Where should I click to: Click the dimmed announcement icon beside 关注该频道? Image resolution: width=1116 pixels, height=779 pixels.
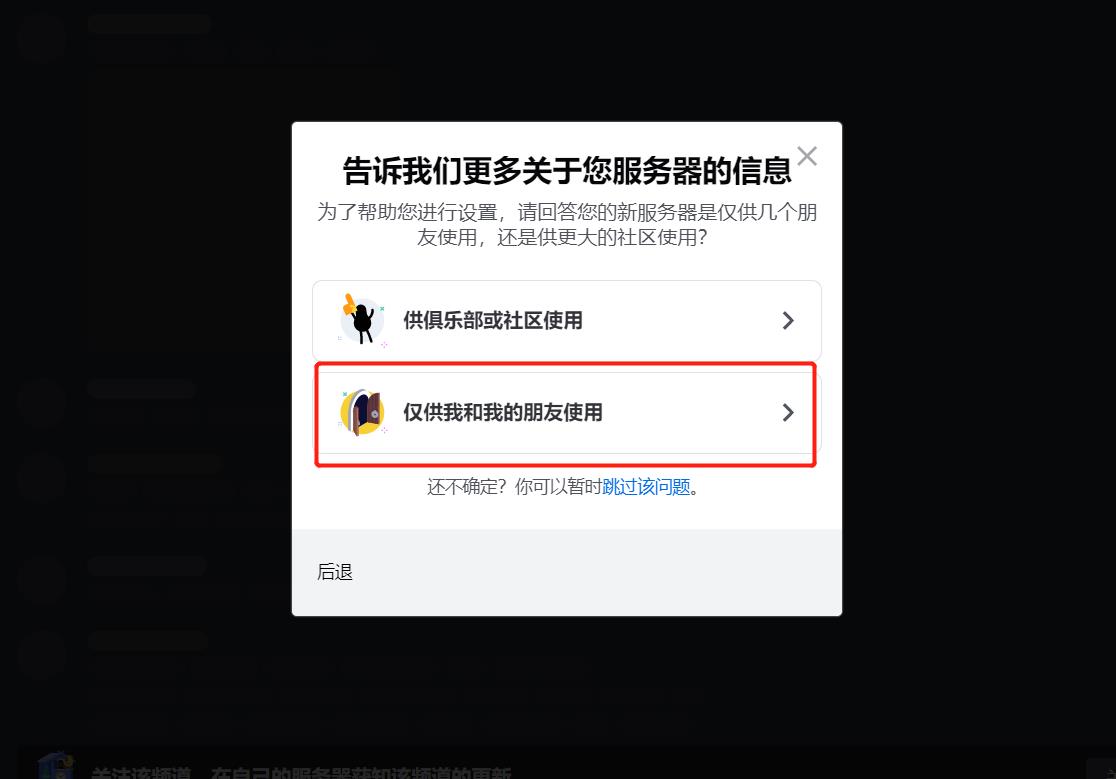click(x=56, y=767)
